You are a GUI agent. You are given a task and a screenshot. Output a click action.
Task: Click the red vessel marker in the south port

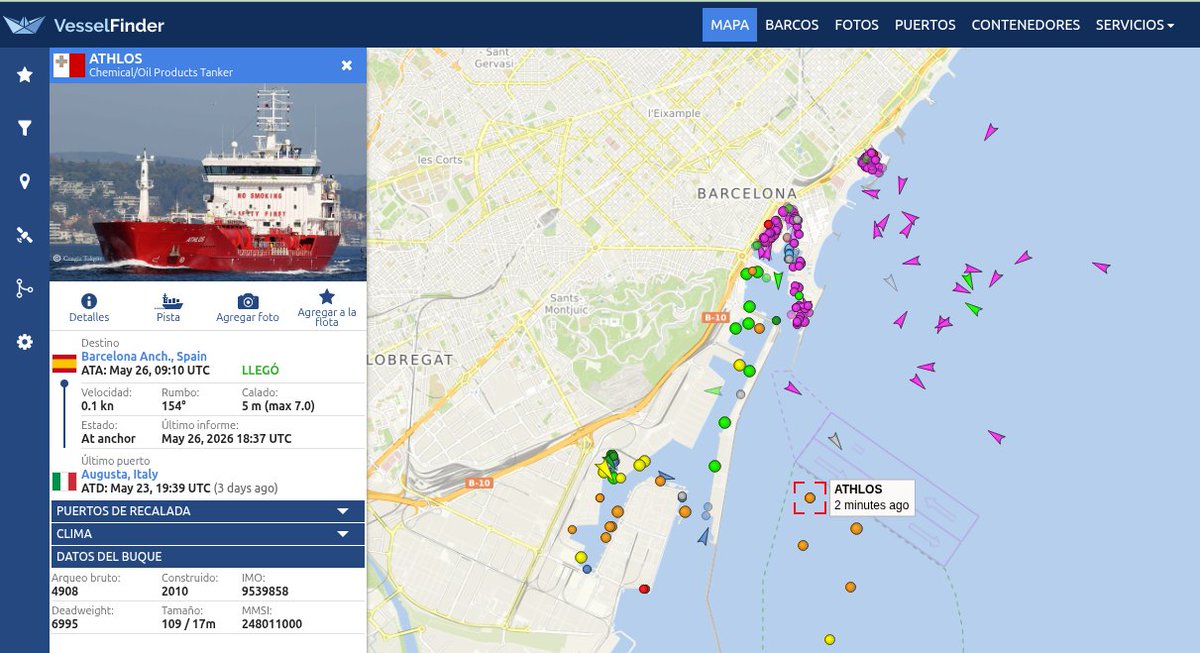click(x=644, y=589)
